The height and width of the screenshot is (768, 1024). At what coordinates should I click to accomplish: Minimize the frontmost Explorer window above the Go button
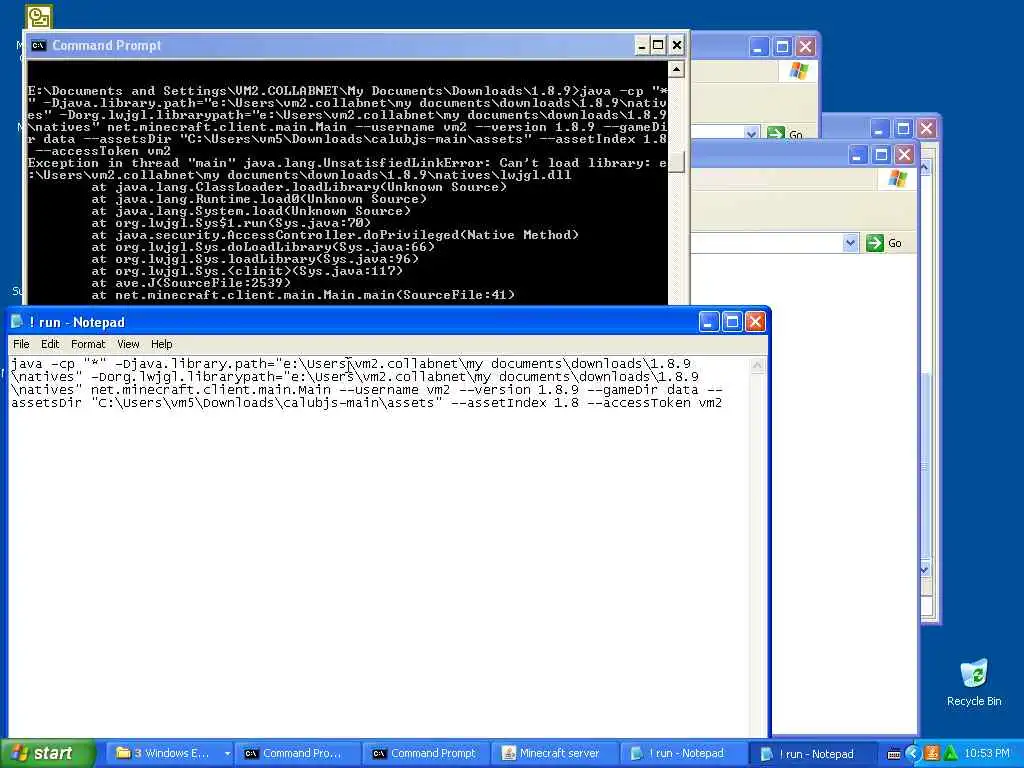857,155
